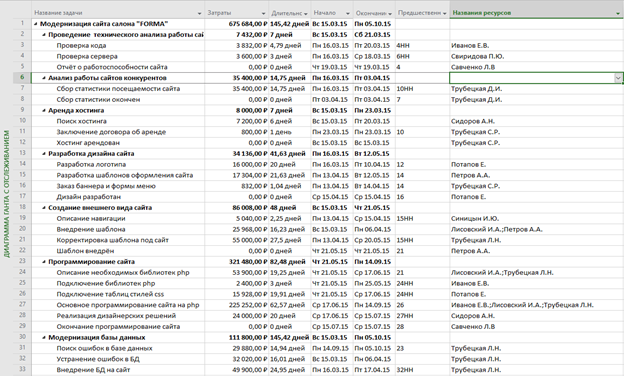The image size is (624, 376).
Task: Select task Подключение библиотек php
Action: click(106, 283)
